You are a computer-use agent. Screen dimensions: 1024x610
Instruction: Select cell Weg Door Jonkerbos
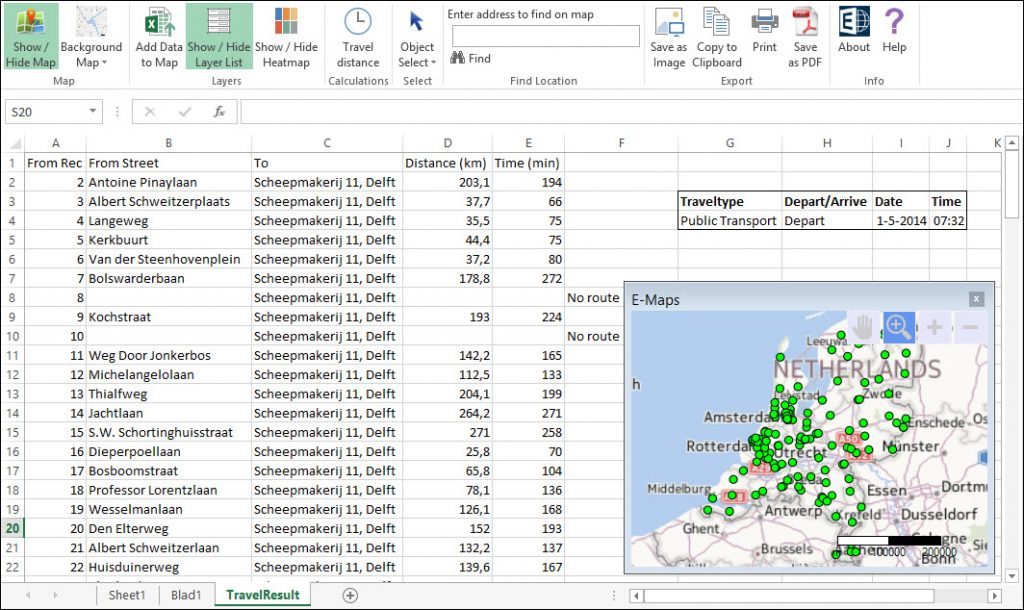point(168,355)
